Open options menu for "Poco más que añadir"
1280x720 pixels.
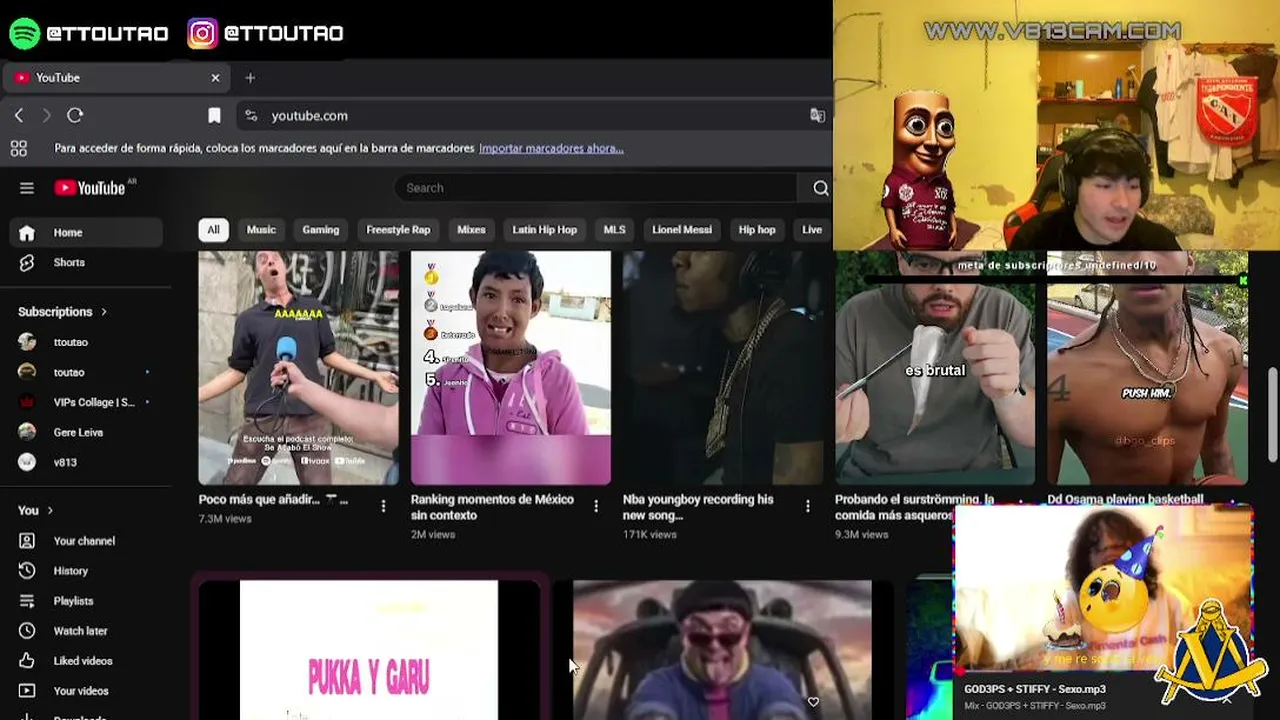point(383,507)
